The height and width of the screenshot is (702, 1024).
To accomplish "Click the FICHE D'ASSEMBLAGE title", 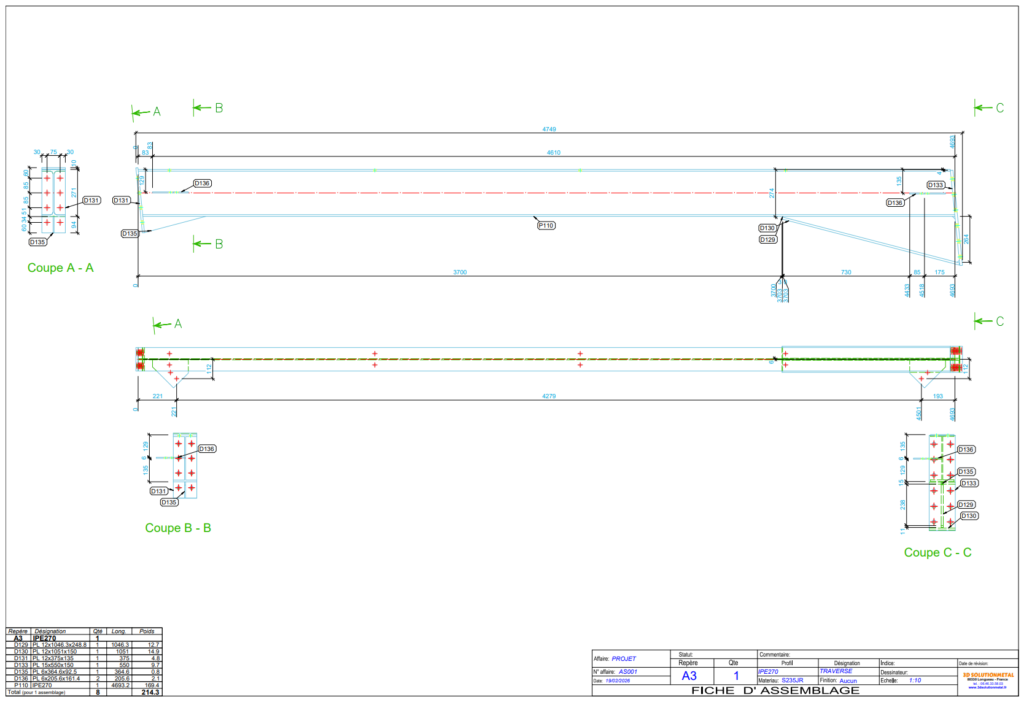I will pos(766,690).
